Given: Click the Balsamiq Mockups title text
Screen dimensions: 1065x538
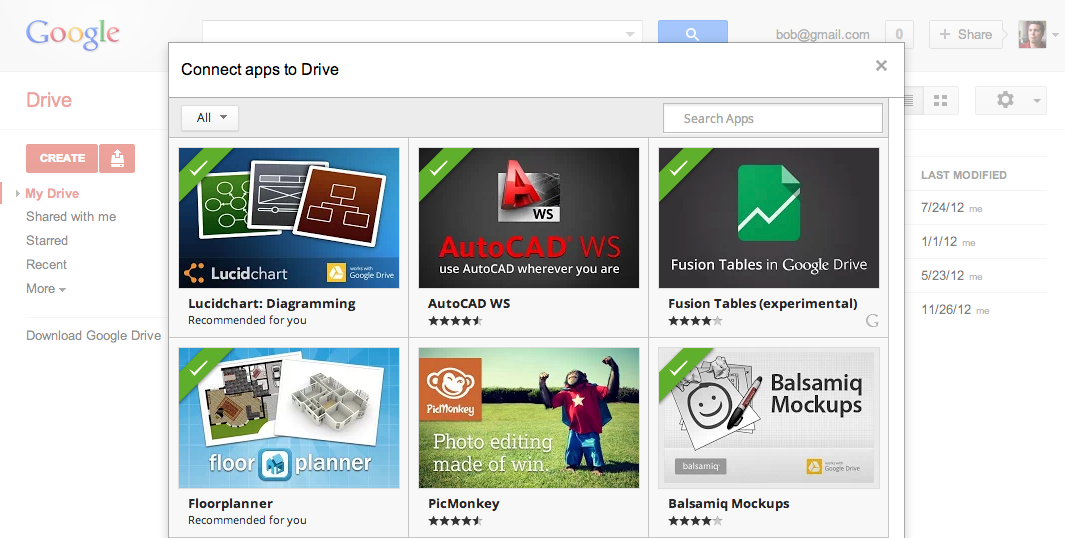Looking at the screenshot, I should pos(729,503).
